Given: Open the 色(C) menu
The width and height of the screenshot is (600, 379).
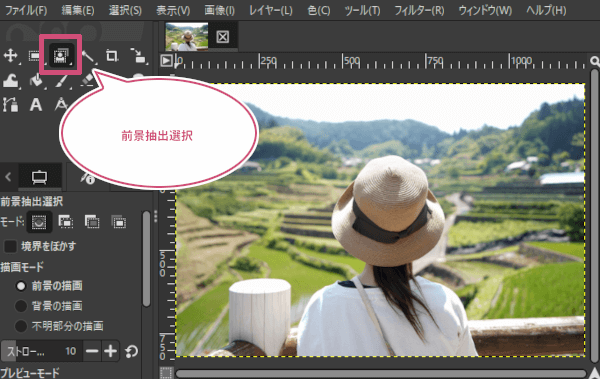Looking at the screenshot, I should (x=319, y=10).
